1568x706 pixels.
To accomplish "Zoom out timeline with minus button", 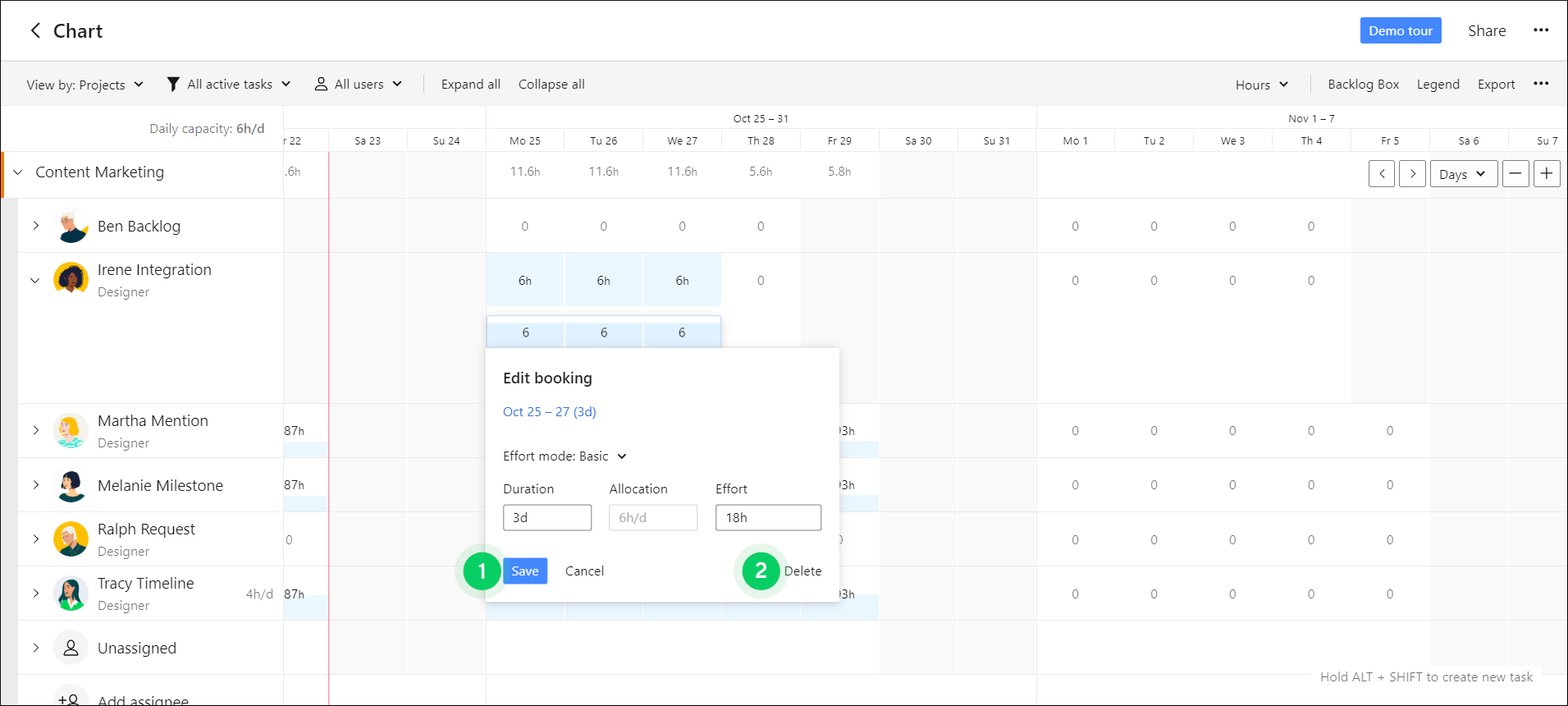I will tap(1515, 174).
